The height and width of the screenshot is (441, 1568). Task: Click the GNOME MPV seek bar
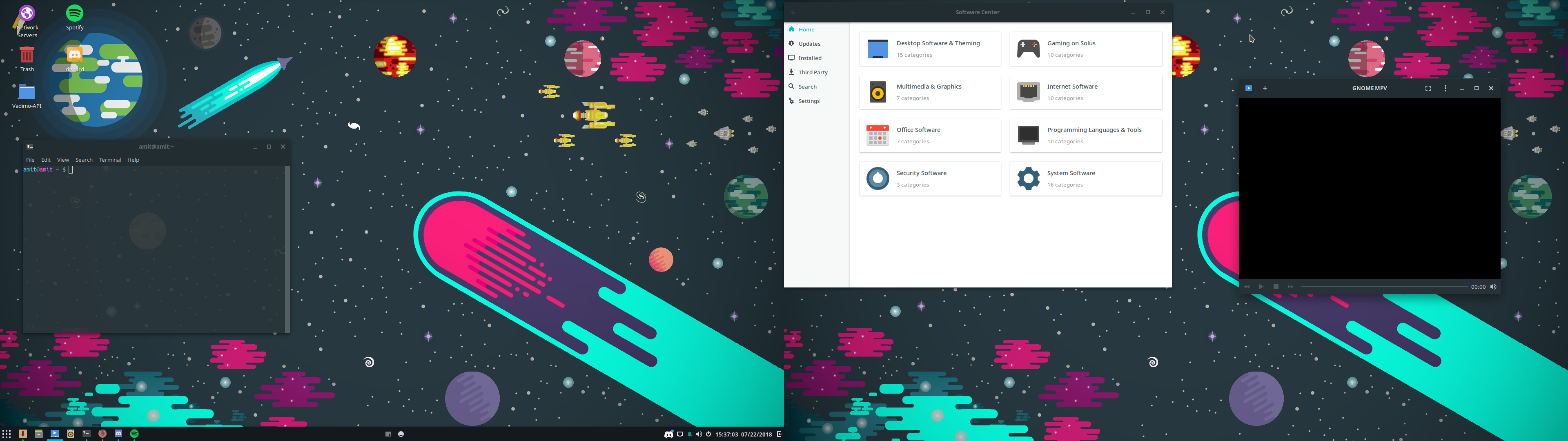click(x=1384, y=287)
